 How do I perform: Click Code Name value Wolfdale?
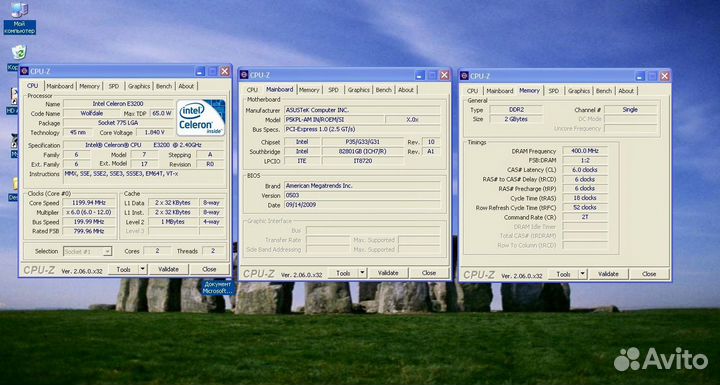pyautogui.click(x=91, y=113)
